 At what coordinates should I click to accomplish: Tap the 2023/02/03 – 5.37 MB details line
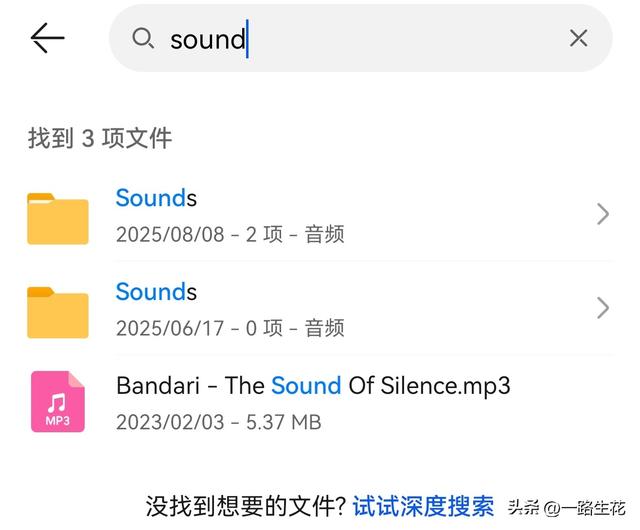pos(218,422)
